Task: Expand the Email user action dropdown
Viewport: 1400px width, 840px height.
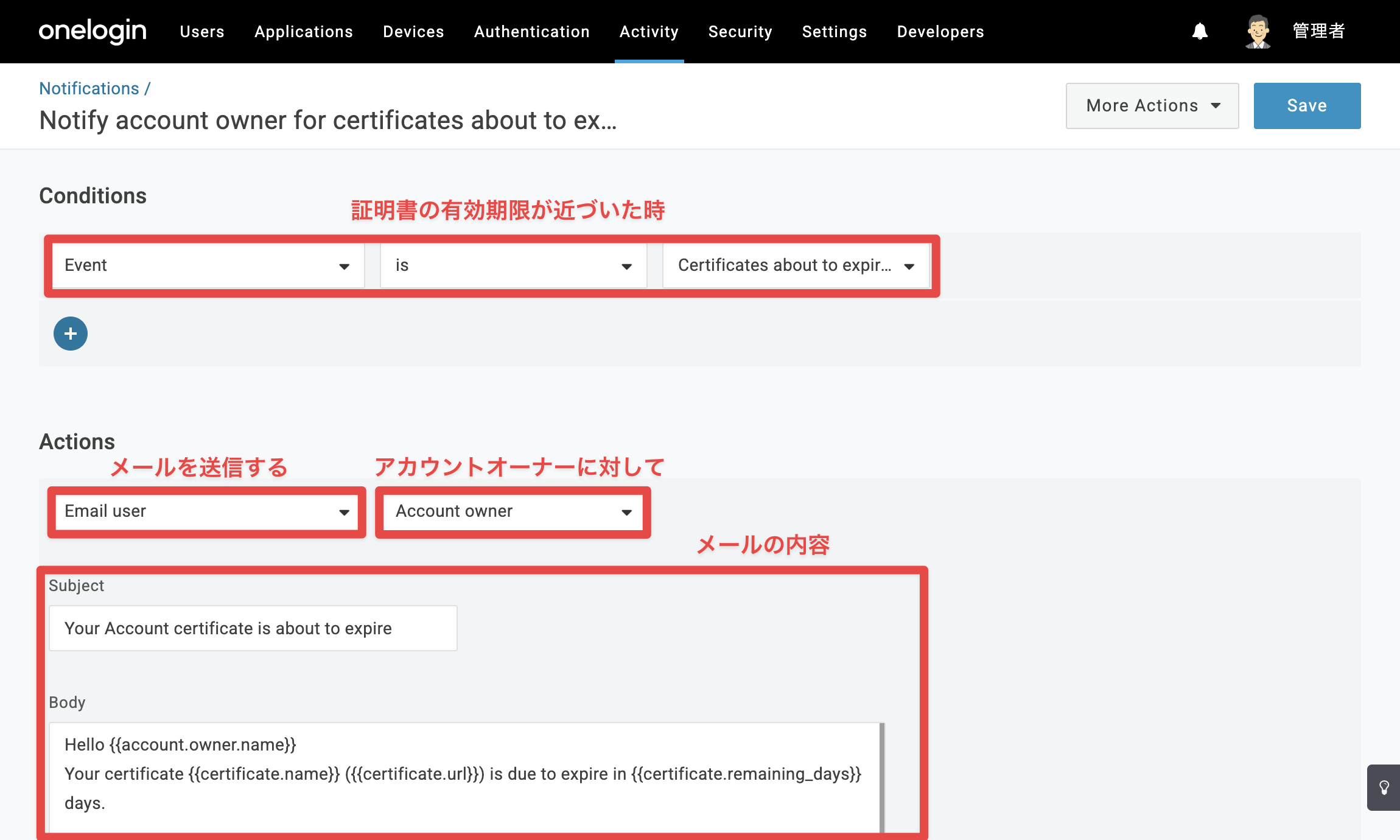Action: pyautogui.click(x=207, y=512)
